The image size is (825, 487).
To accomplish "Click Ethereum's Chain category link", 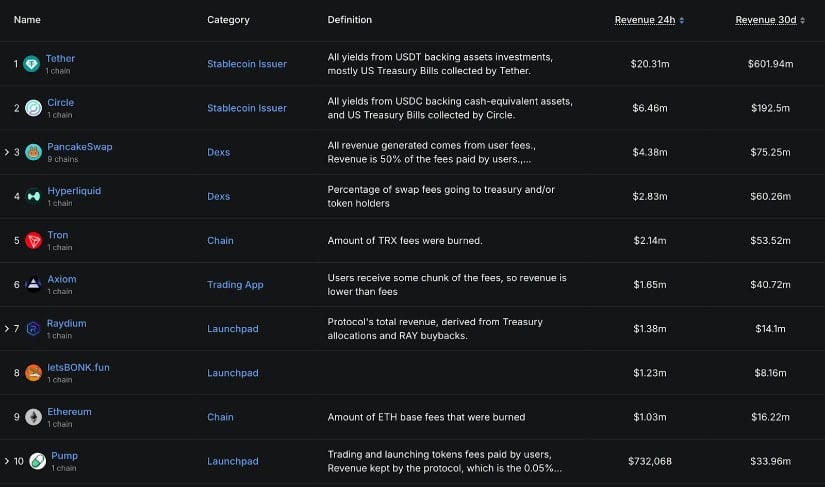I will click(x=220, y=418).
